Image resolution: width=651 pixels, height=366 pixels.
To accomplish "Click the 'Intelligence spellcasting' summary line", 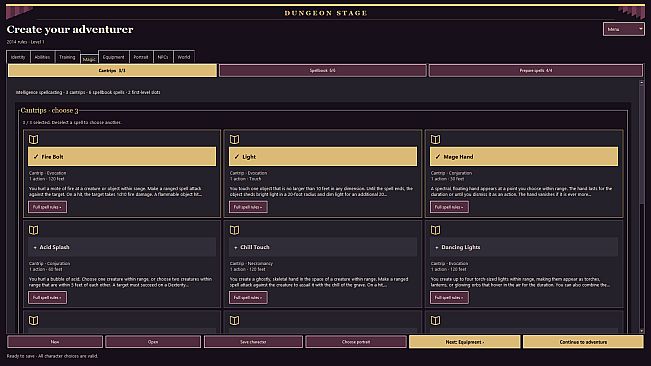I will pos(88,92).
